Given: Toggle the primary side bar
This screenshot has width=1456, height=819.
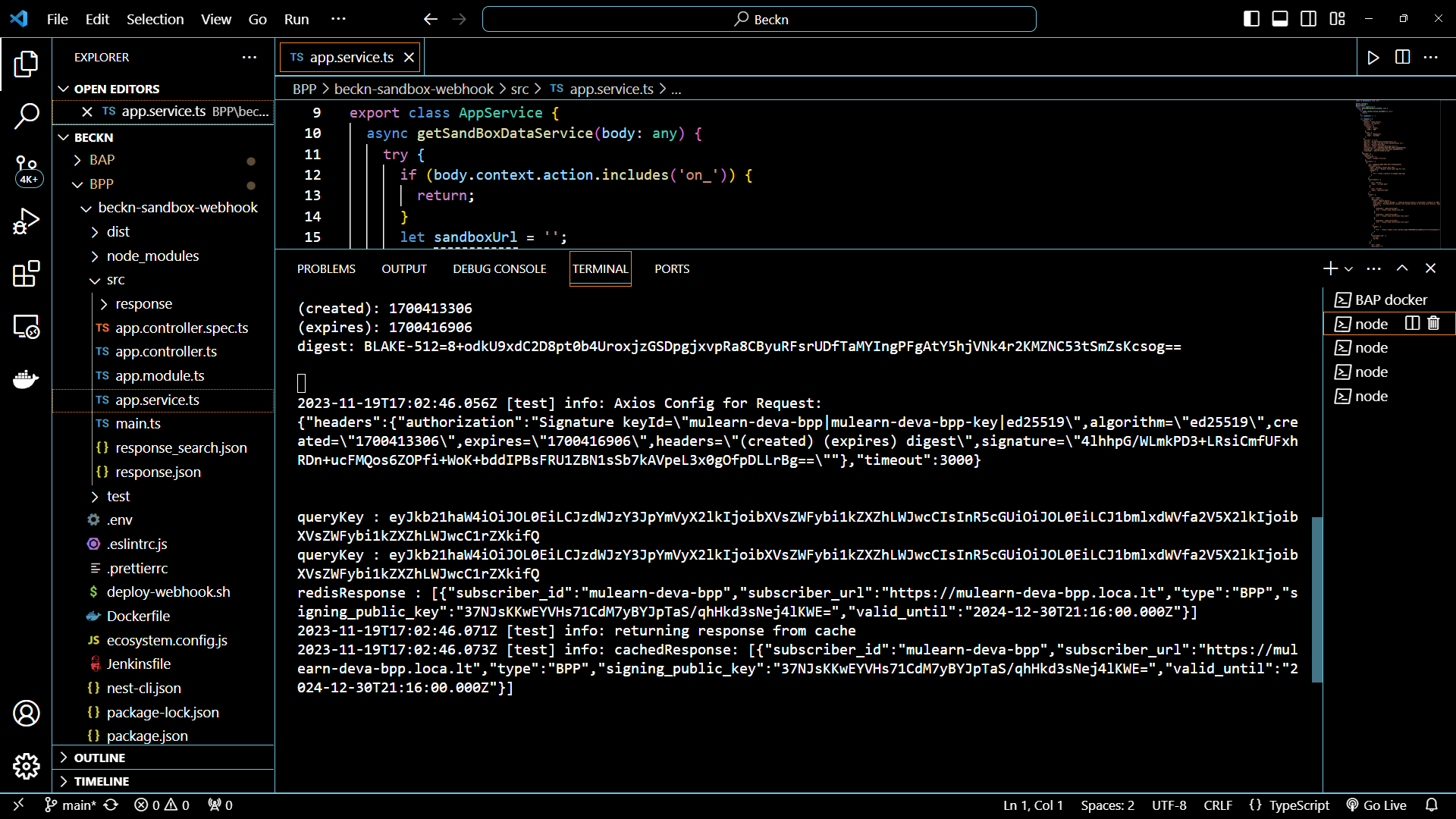Looking at the screenshot, I should pos(1251,19).
